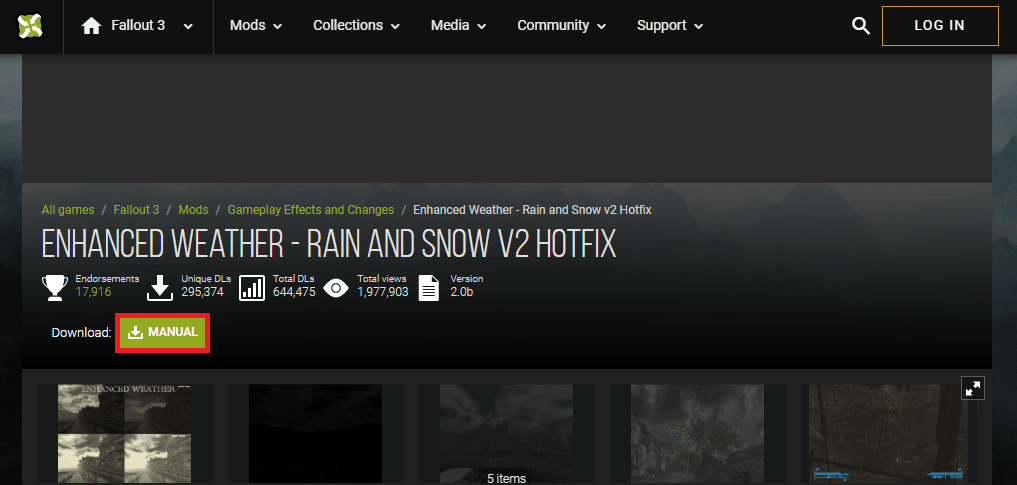Click the home icon beside Fallout 3
1017x485 pixels.
pos(91,26)
